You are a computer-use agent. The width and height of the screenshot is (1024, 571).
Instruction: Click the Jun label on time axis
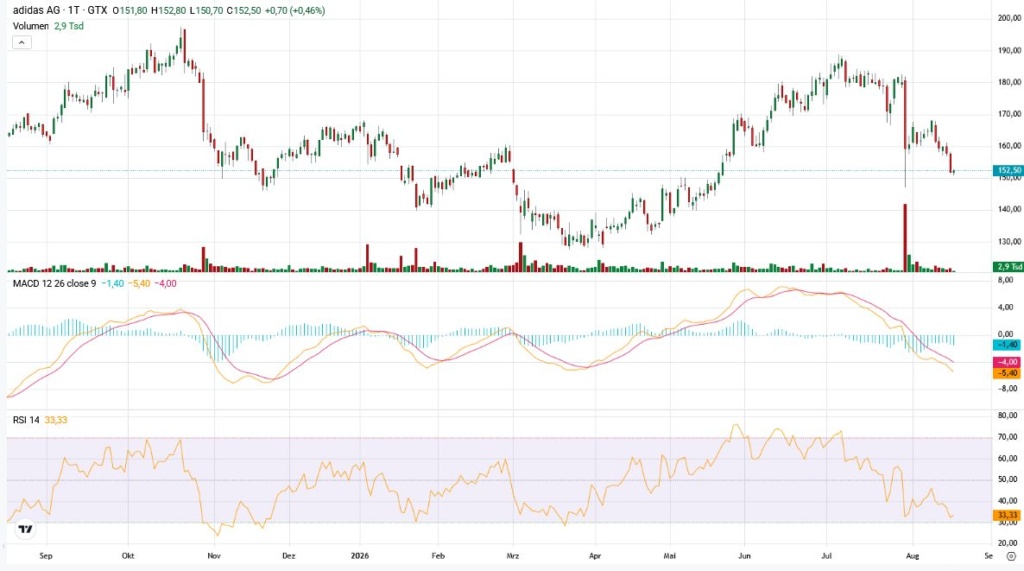coord(744,556)
